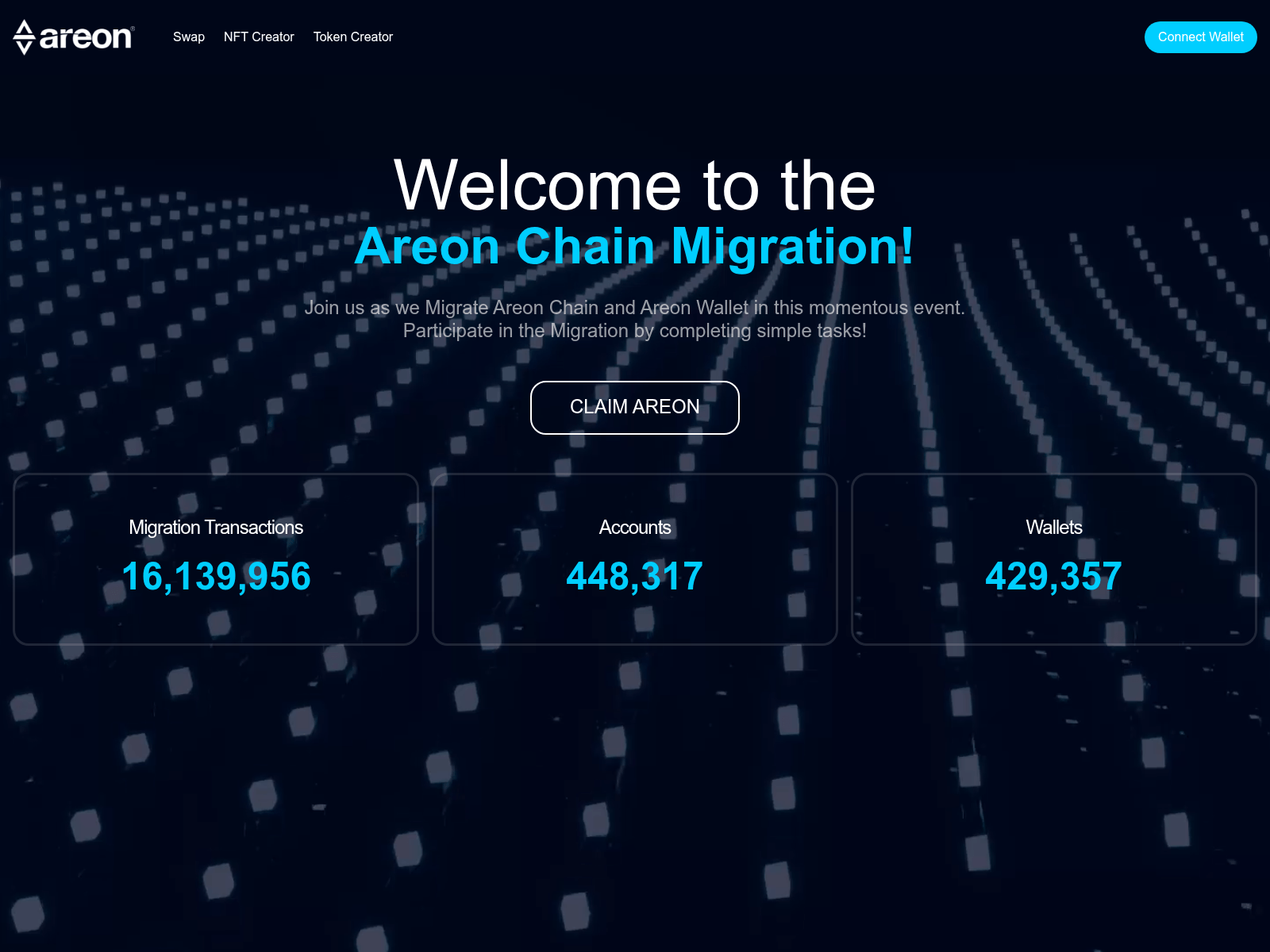
Task: Open the Swap page
Action: click(189, 37)
